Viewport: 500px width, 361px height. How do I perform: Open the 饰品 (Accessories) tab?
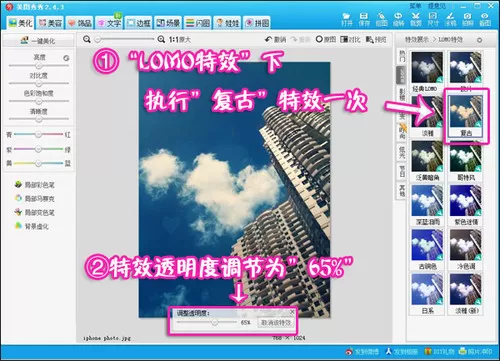coord(79,23)
